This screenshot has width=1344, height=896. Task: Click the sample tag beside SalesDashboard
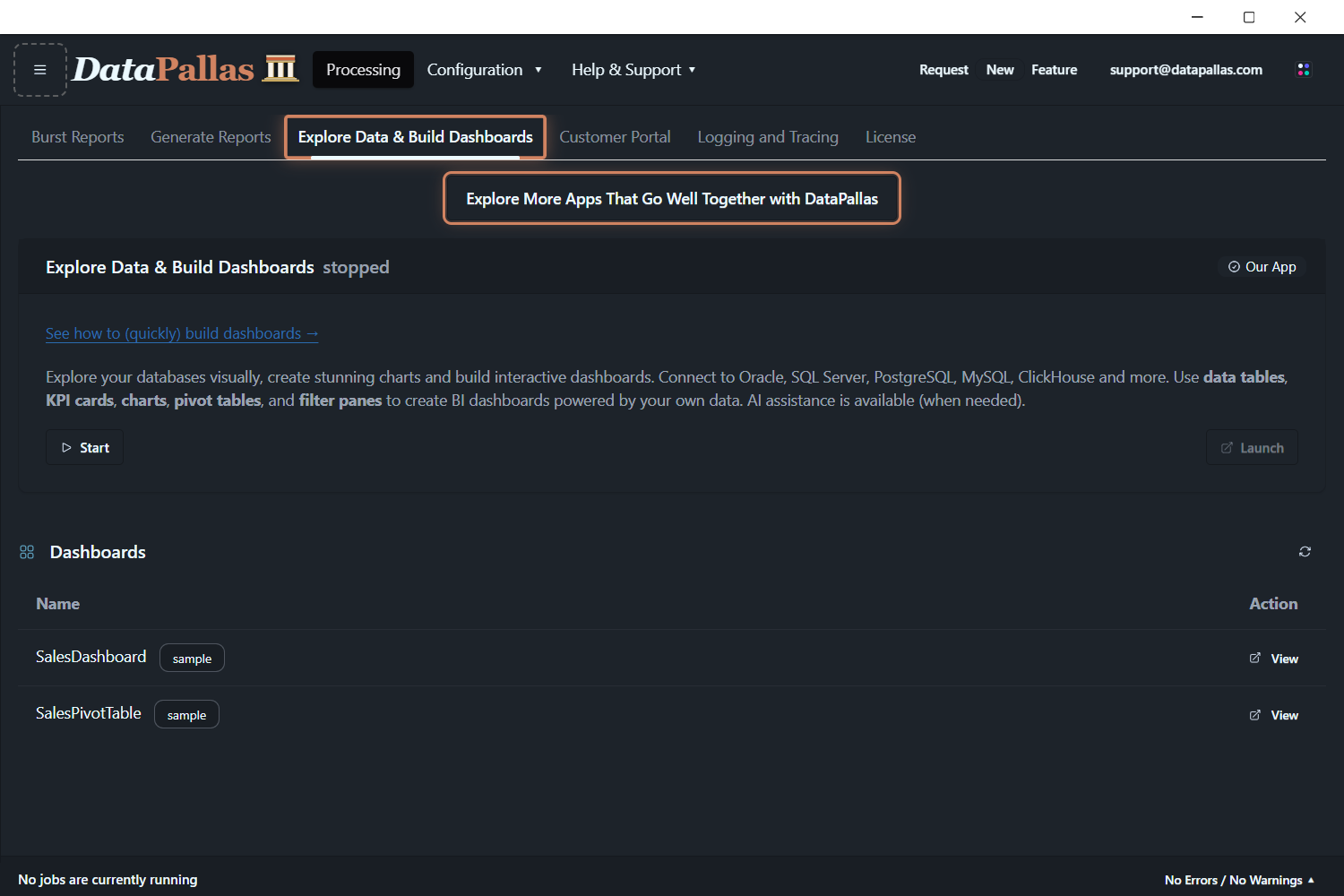[x=192, y=658]
